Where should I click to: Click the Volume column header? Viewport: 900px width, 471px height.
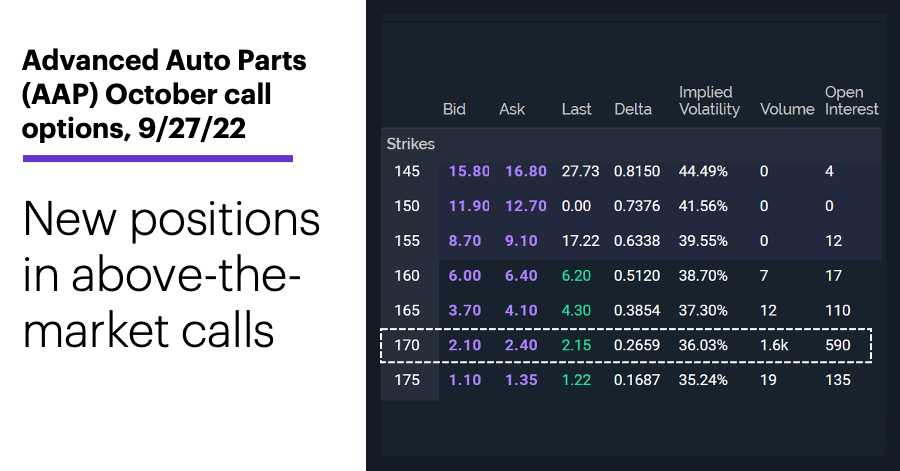click(787, 109)
